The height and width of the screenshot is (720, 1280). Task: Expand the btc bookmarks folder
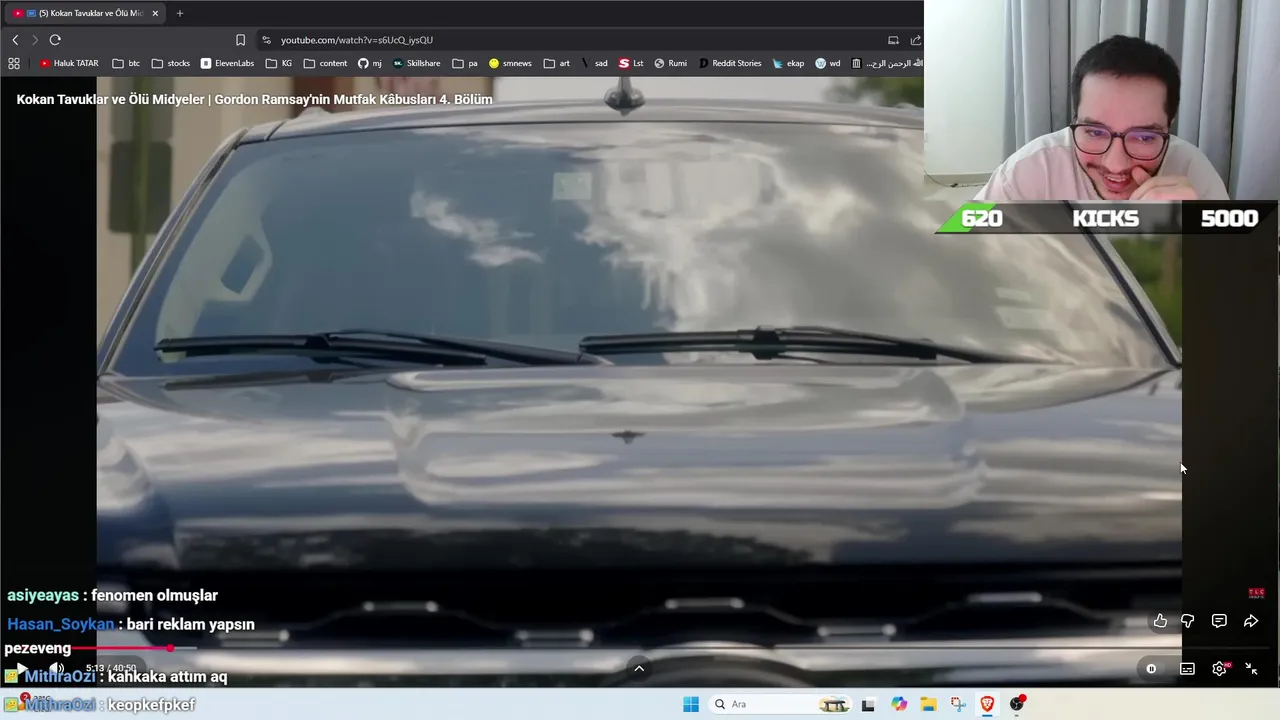pos(126,63)
